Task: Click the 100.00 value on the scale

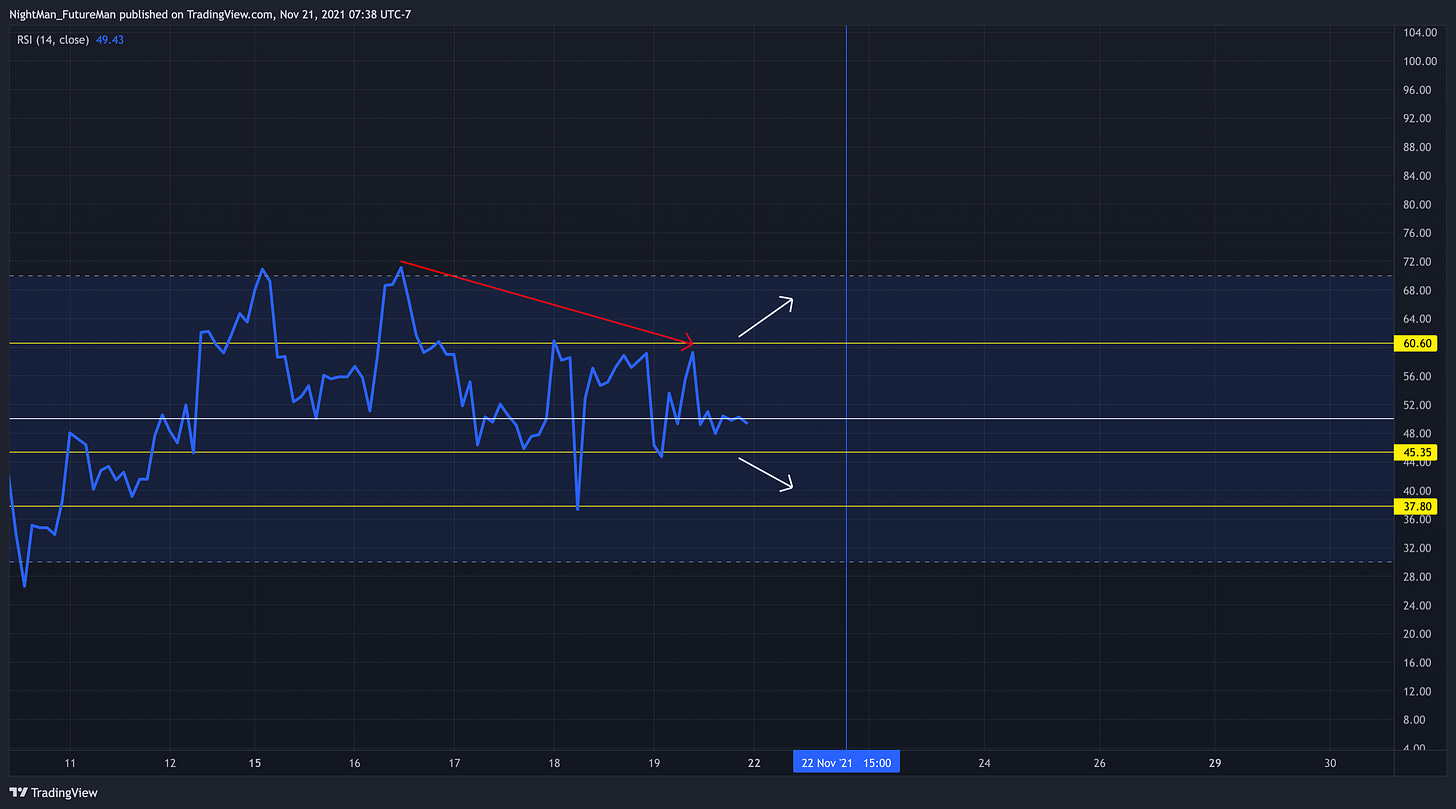Action: click(1419, 61)
